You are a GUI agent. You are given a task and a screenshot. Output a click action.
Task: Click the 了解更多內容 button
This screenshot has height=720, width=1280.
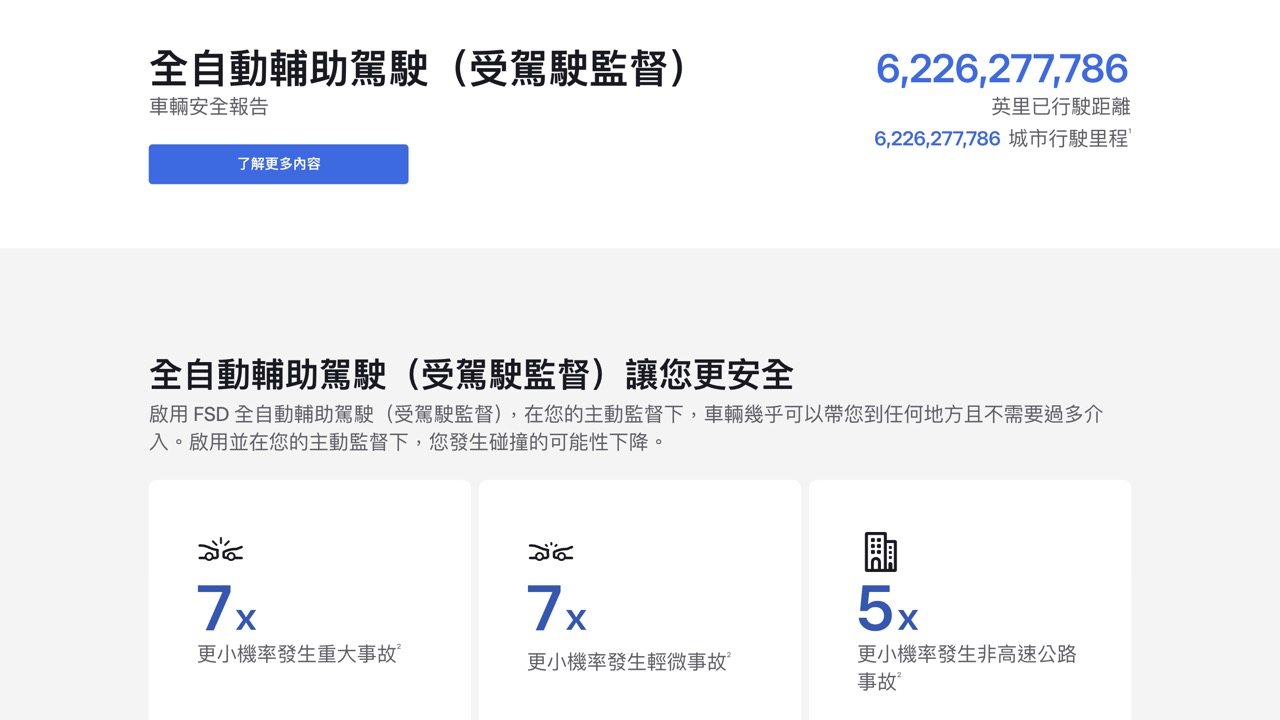(278, 164)
